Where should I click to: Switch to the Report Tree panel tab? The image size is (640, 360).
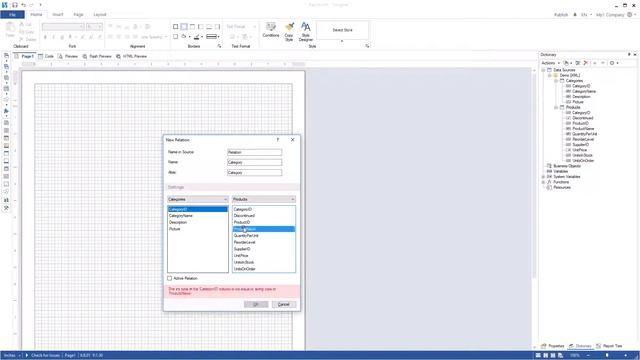pyautogui.click(x=609, y=346)
